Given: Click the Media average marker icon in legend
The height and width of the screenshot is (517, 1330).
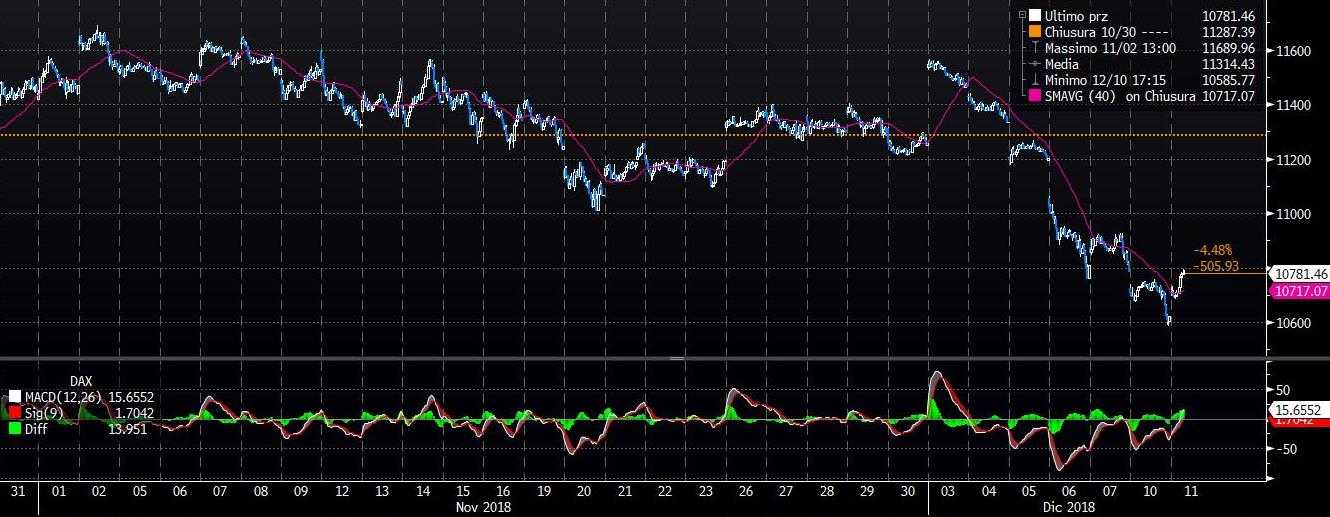Looking at the screenshot, I should 1034,64.
